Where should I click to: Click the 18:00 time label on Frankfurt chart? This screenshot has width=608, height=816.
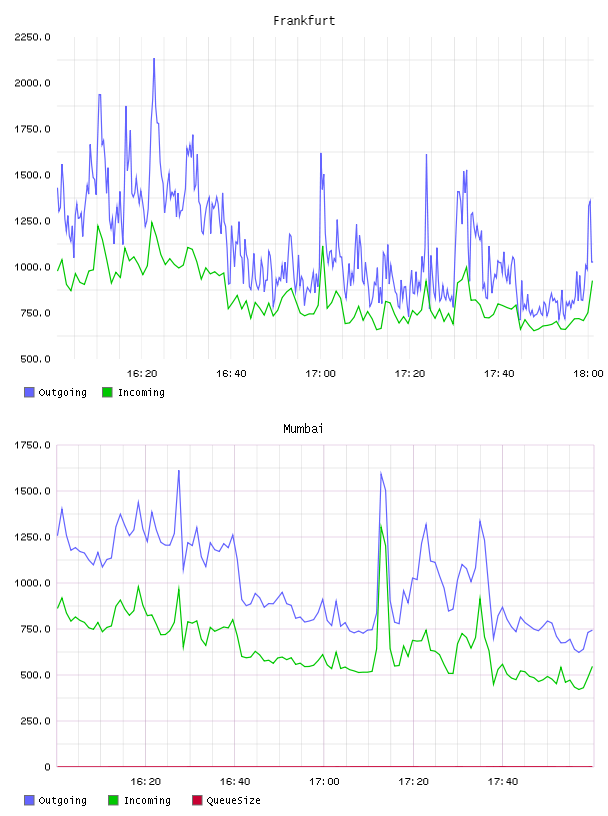click(588, 374)
